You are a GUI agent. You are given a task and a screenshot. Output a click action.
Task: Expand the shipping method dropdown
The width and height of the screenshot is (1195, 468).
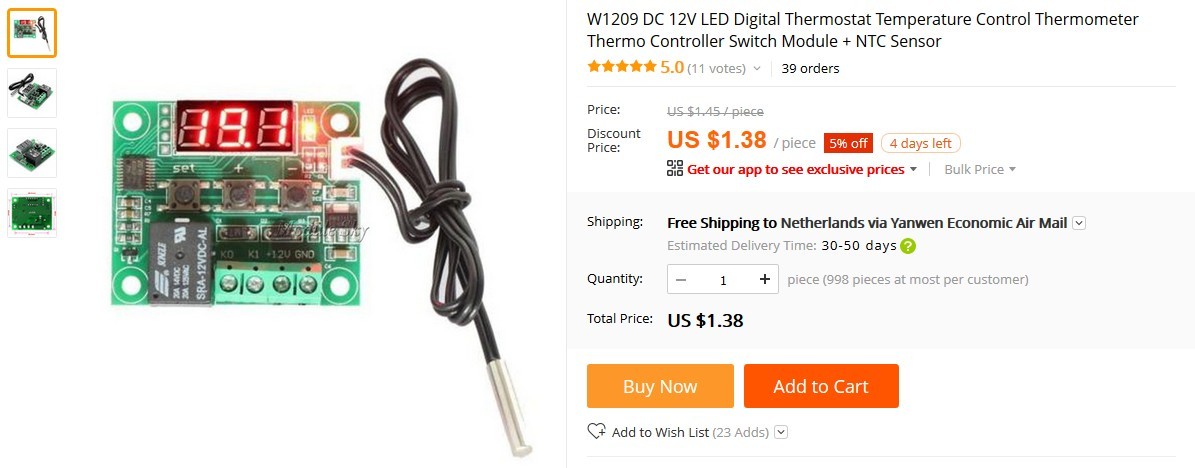click(x=1078, y=223)
